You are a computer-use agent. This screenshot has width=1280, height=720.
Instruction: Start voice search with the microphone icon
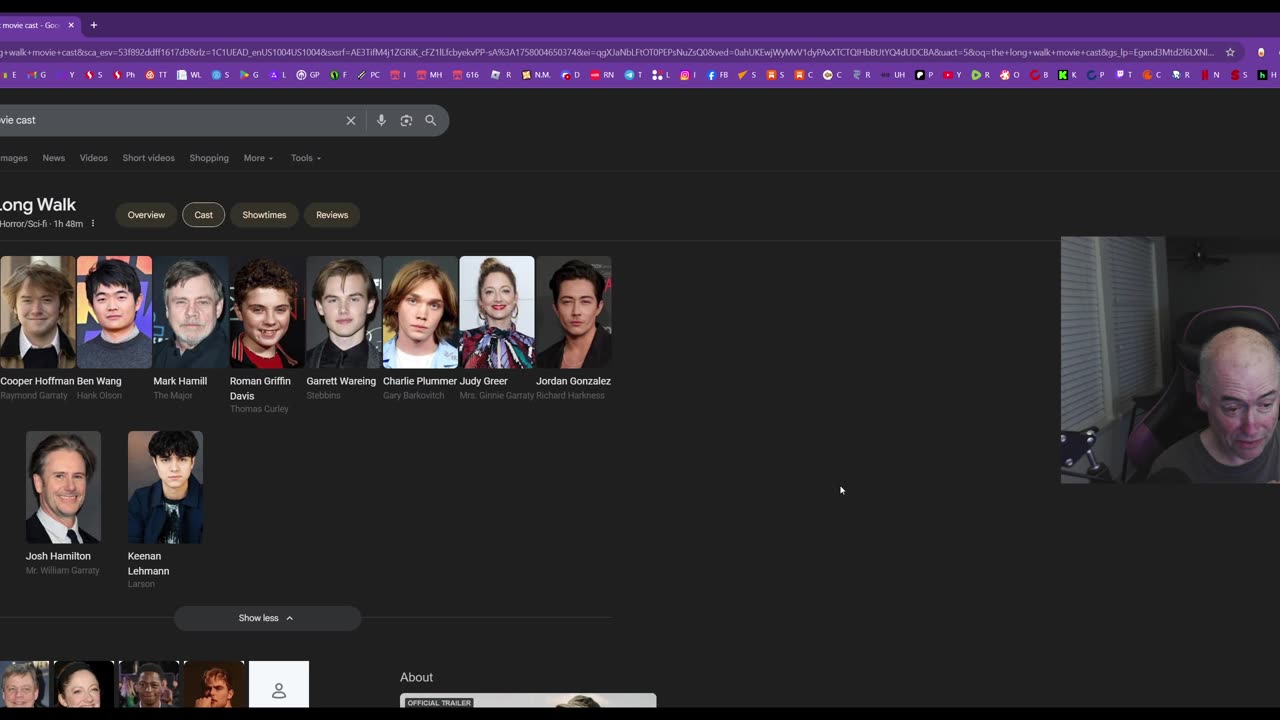[x=381, y=120]
